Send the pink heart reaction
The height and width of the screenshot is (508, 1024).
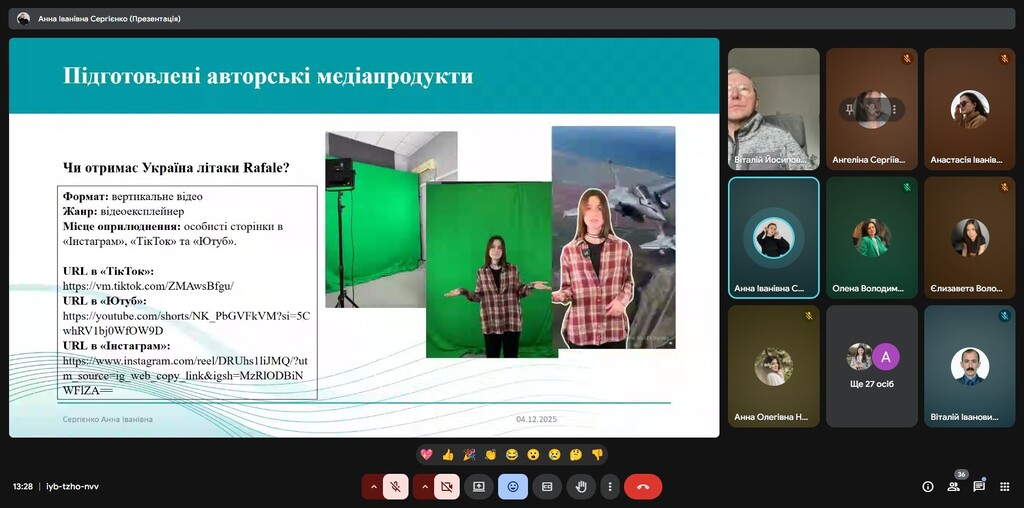coord(426,454)
